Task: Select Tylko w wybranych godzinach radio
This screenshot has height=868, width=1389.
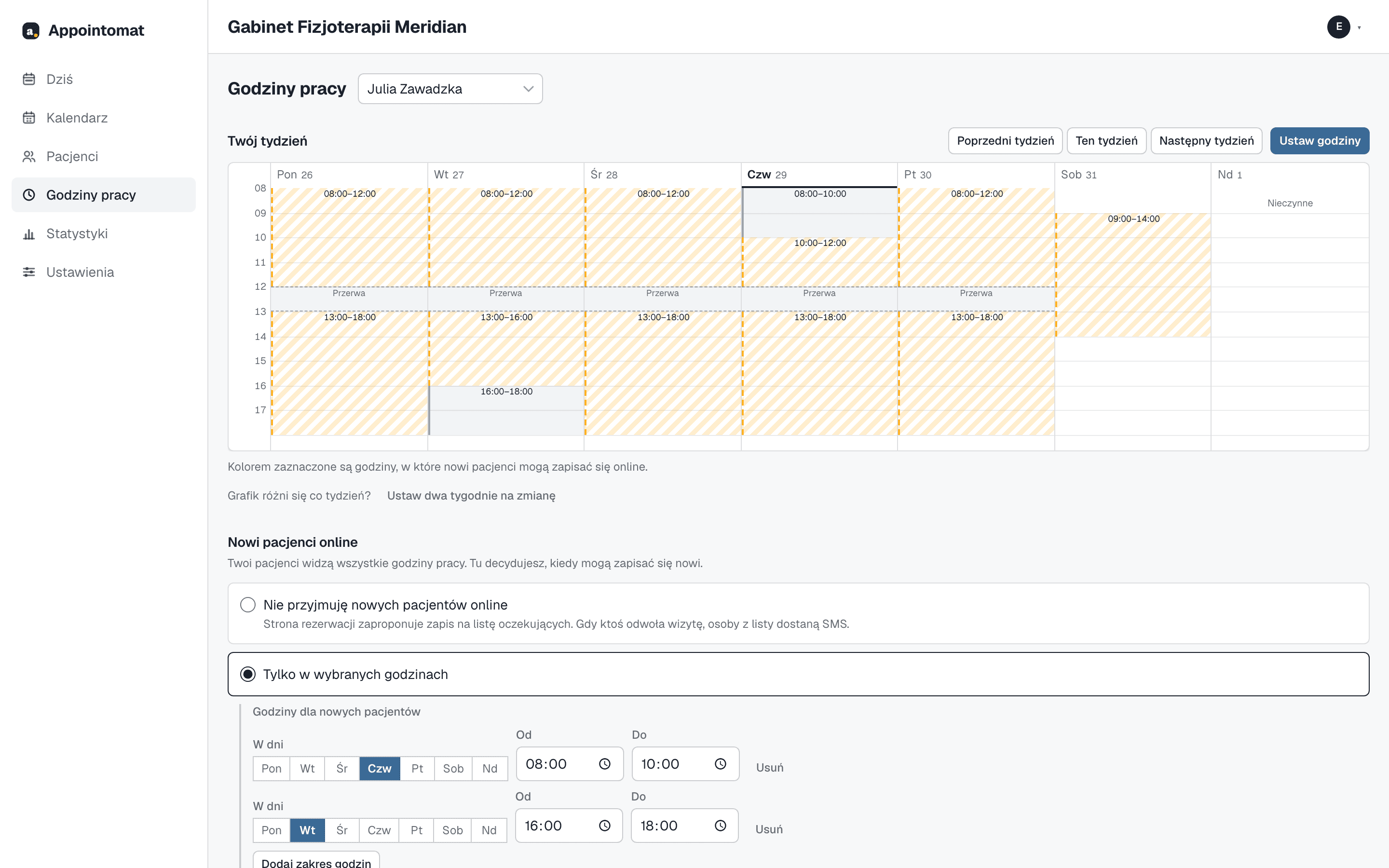Action: pos(247,674)
